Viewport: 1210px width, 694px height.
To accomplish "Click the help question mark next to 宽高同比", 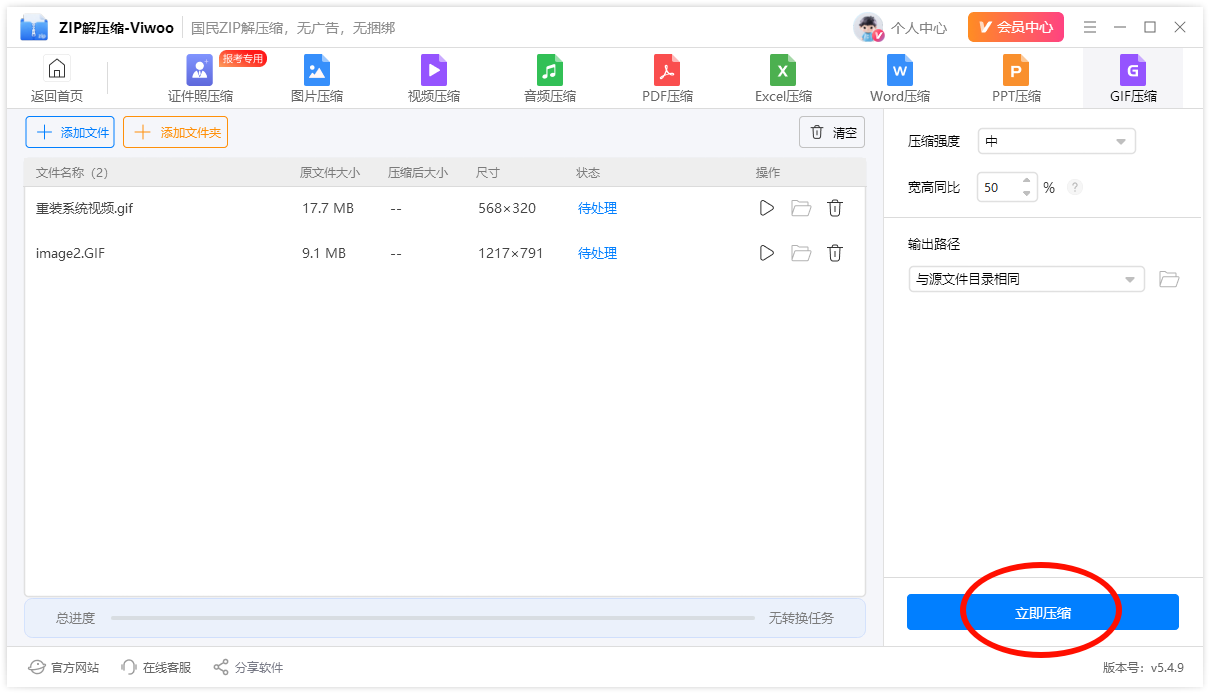I will pyautogui.click(x=1075, y=187).
